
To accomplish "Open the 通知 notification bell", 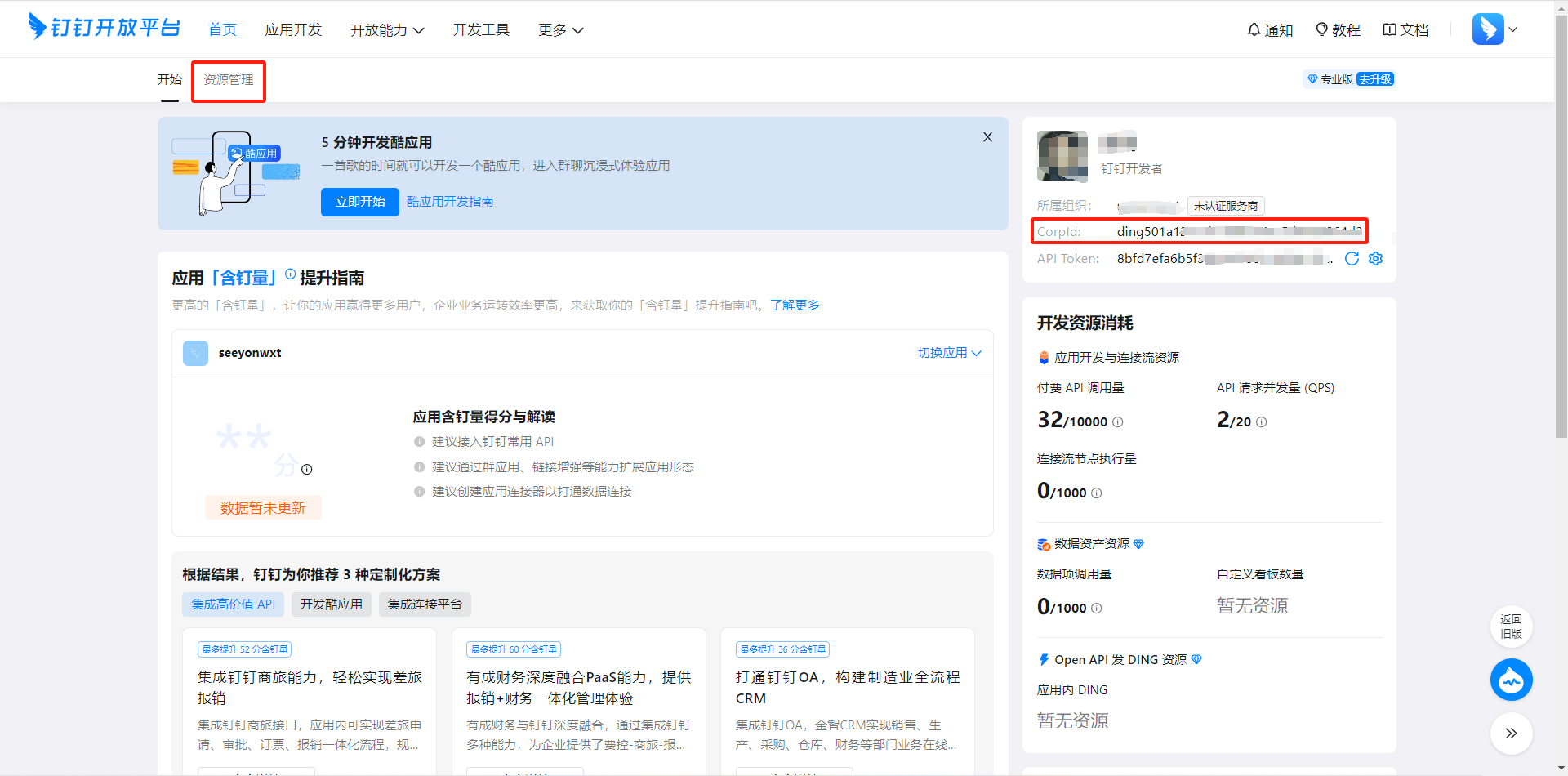I will [x=1270, y=30].
